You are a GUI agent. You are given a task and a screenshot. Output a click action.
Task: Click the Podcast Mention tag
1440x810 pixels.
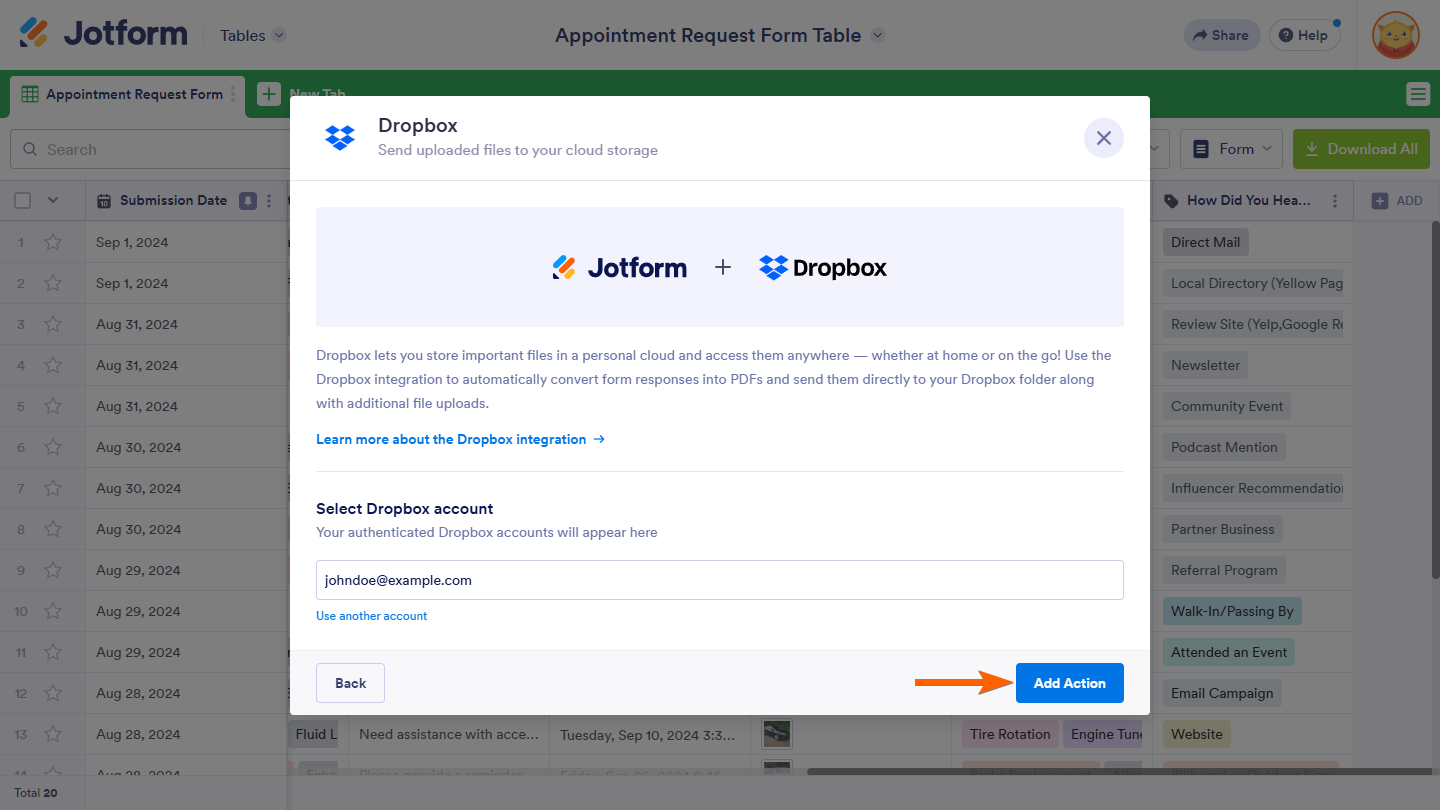click(1224, 447)
